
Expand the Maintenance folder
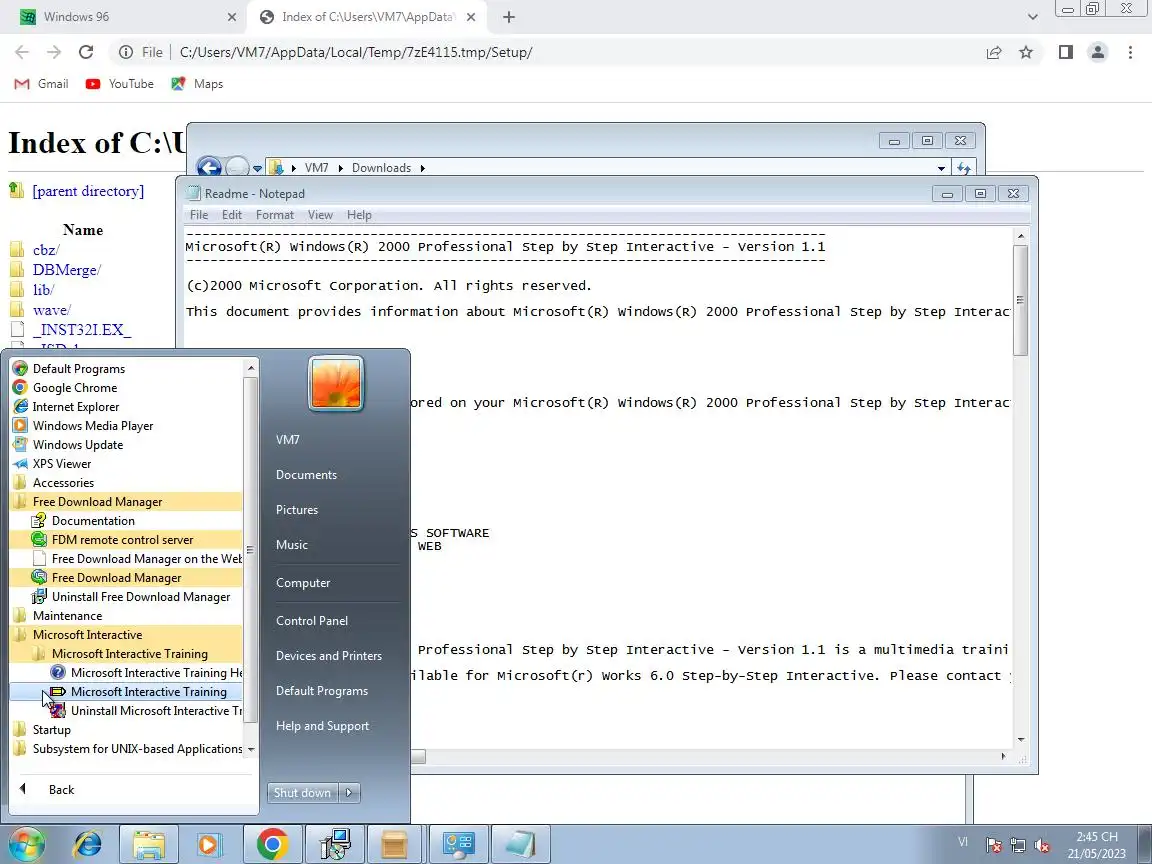click(x=126, y=616)
